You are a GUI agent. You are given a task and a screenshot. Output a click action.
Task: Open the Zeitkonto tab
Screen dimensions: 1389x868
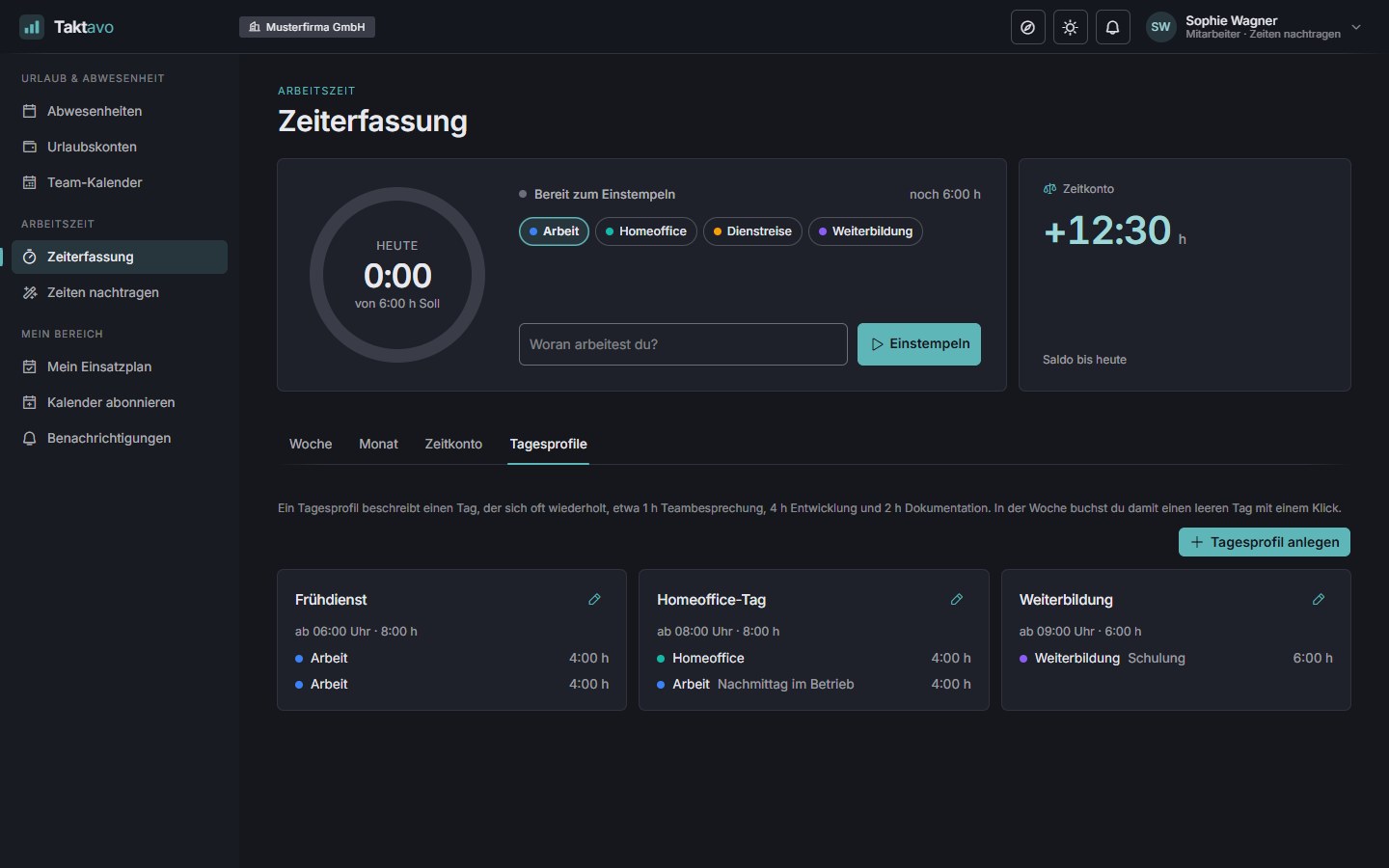point(453,444)
